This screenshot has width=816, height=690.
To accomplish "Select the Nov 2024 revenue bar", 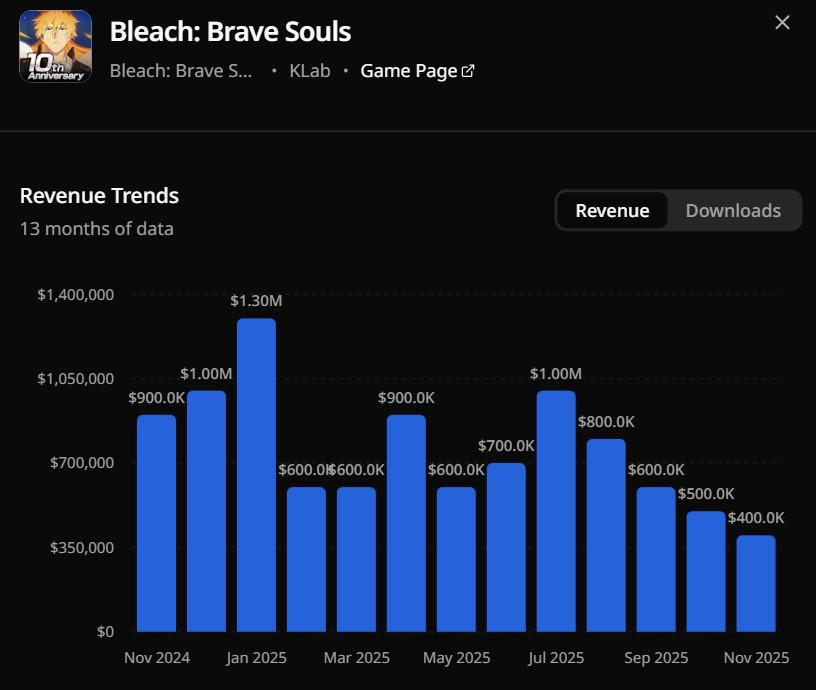I will [157, 523].
